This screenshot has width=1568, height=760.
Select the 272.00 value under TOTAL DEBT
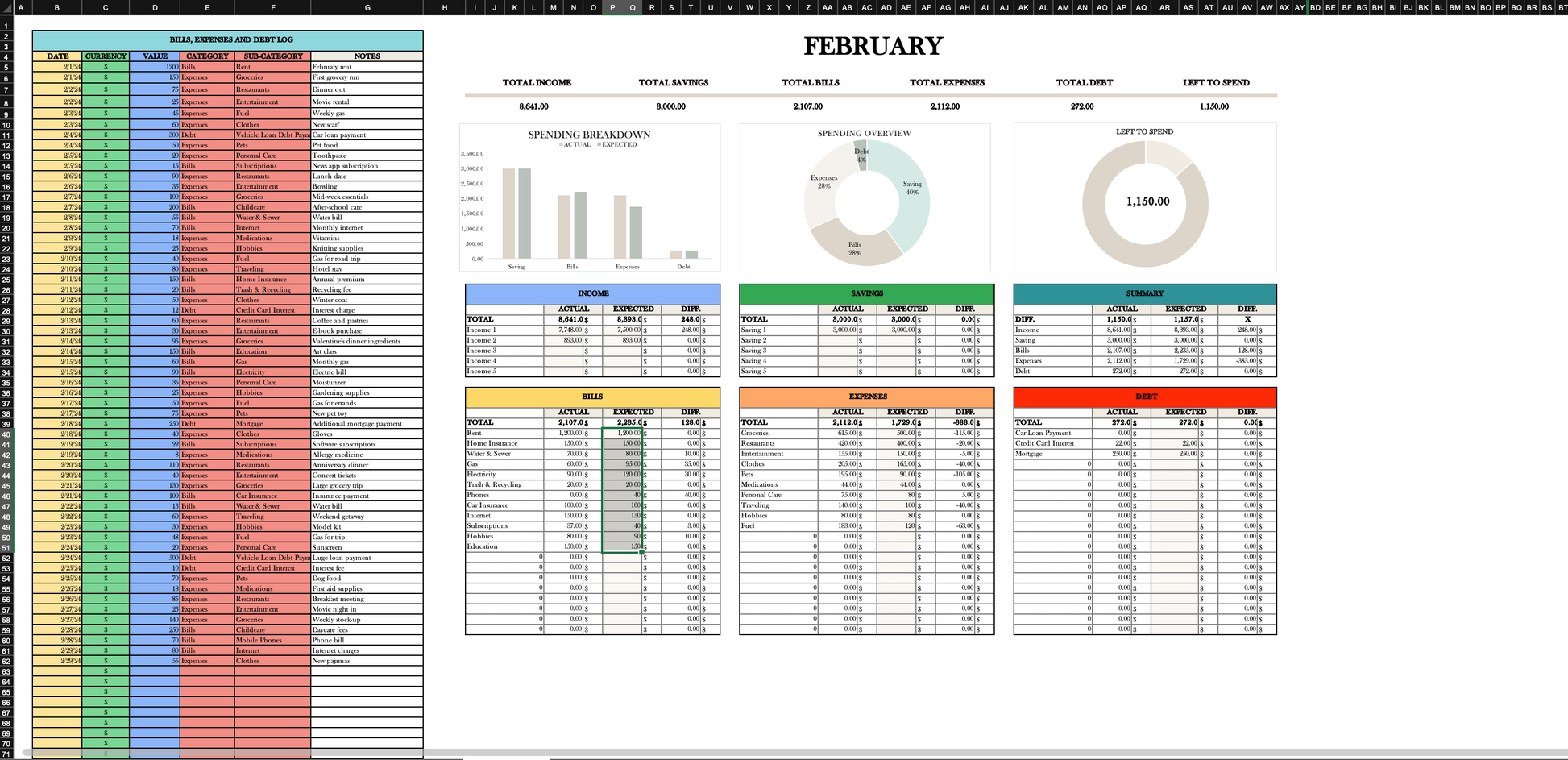pyautogui.click(x=1082, y=106)
